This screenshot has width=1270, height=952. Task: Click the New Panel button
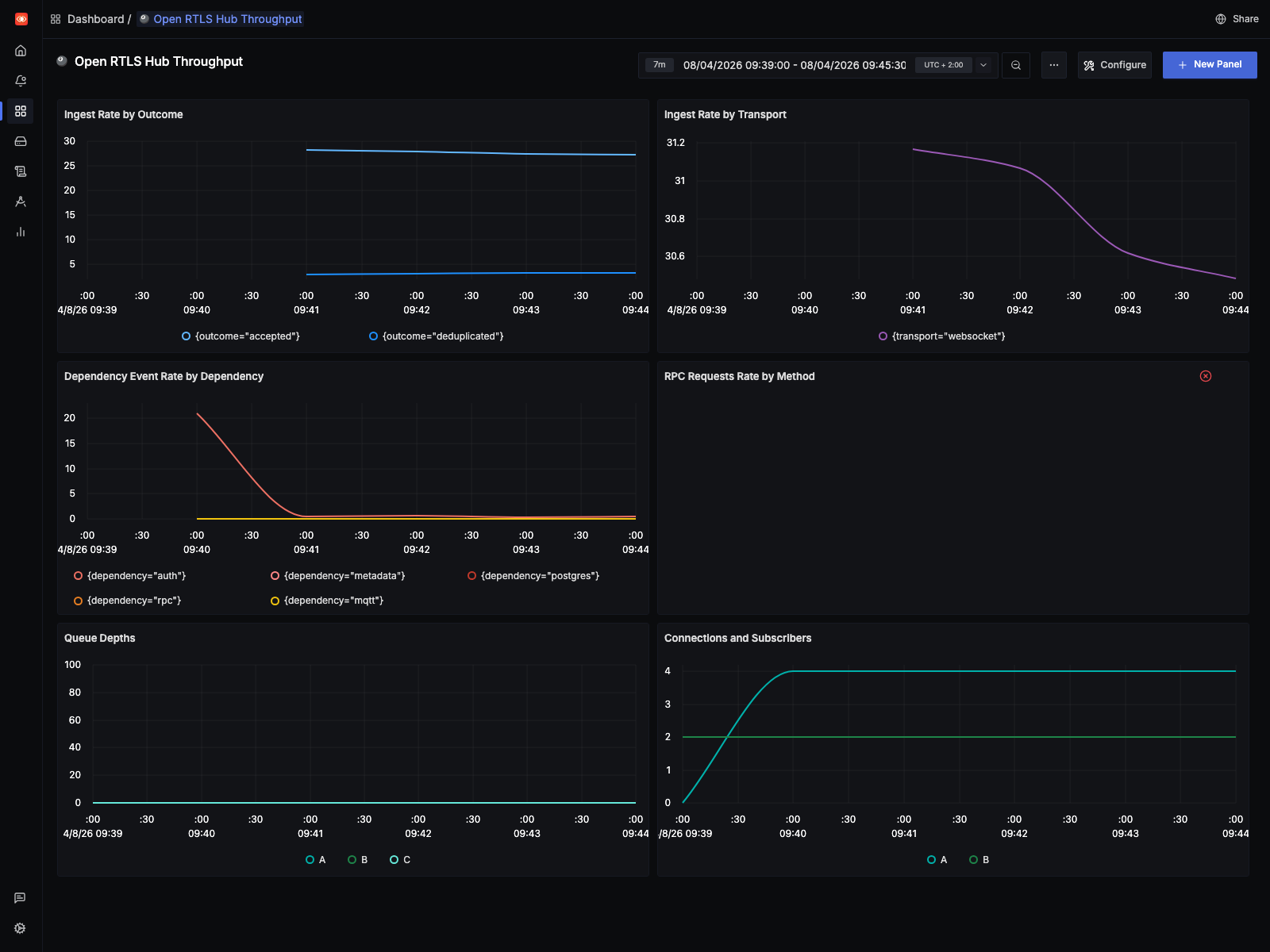pos(1210,65)
